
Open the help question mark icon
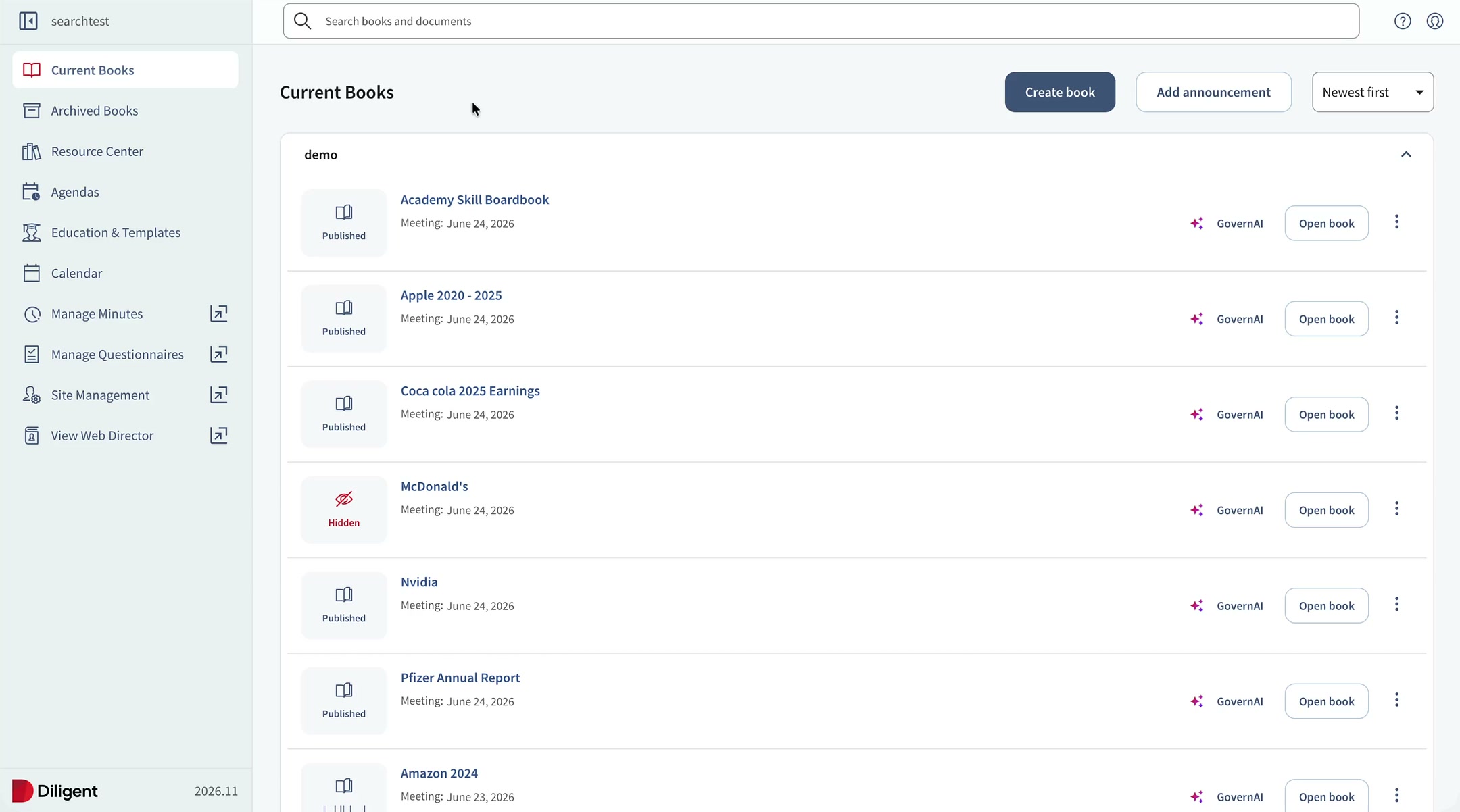tap(1403, 21)
